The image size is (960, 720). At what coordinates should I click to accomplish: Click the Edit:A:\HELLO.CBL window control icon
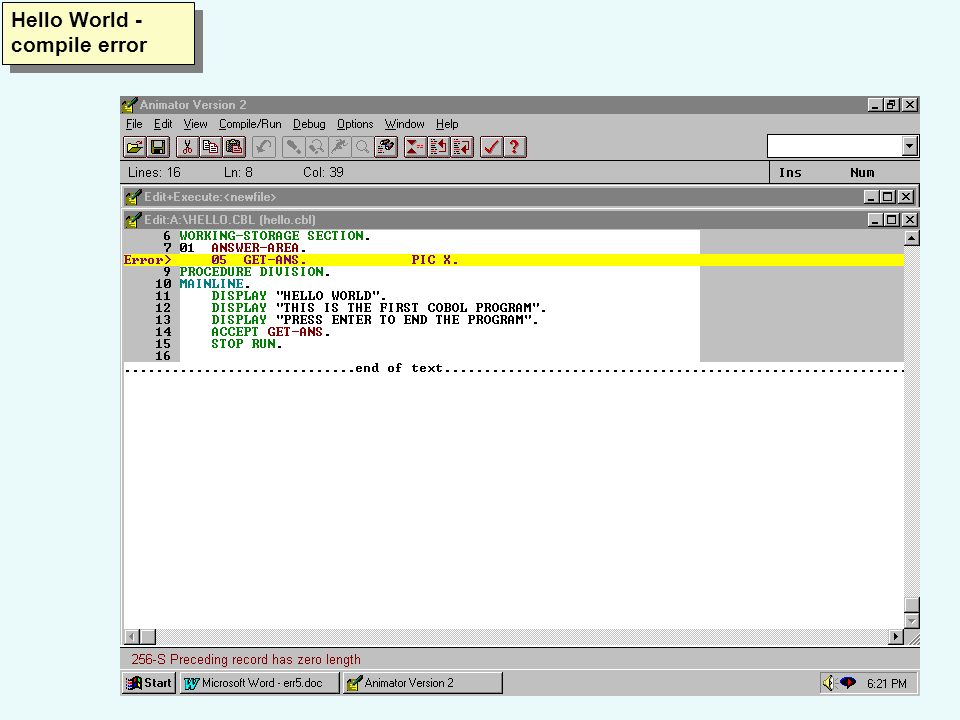133,220
